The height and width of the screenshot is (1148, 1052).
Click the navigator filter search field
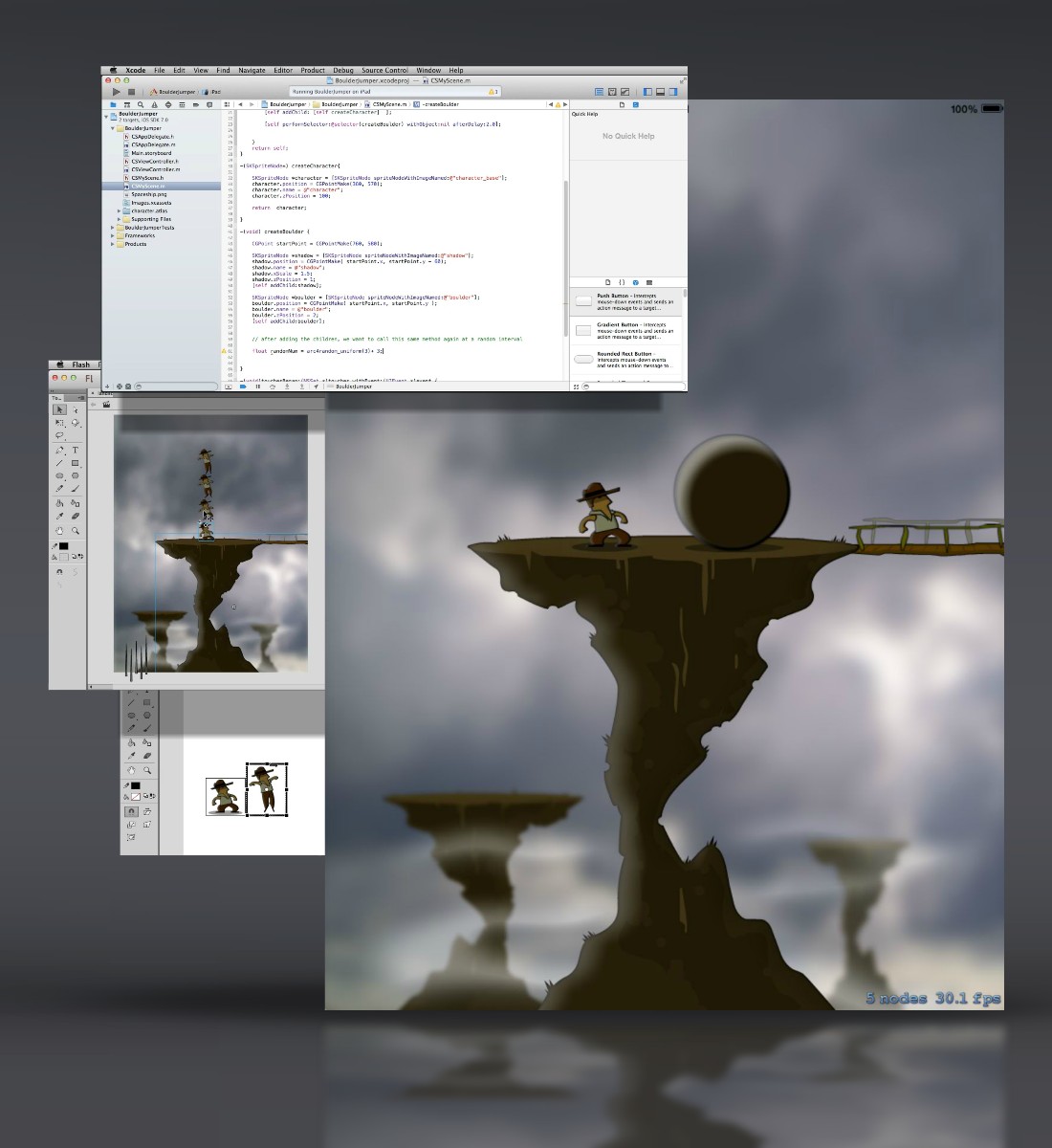pos(176,386)
